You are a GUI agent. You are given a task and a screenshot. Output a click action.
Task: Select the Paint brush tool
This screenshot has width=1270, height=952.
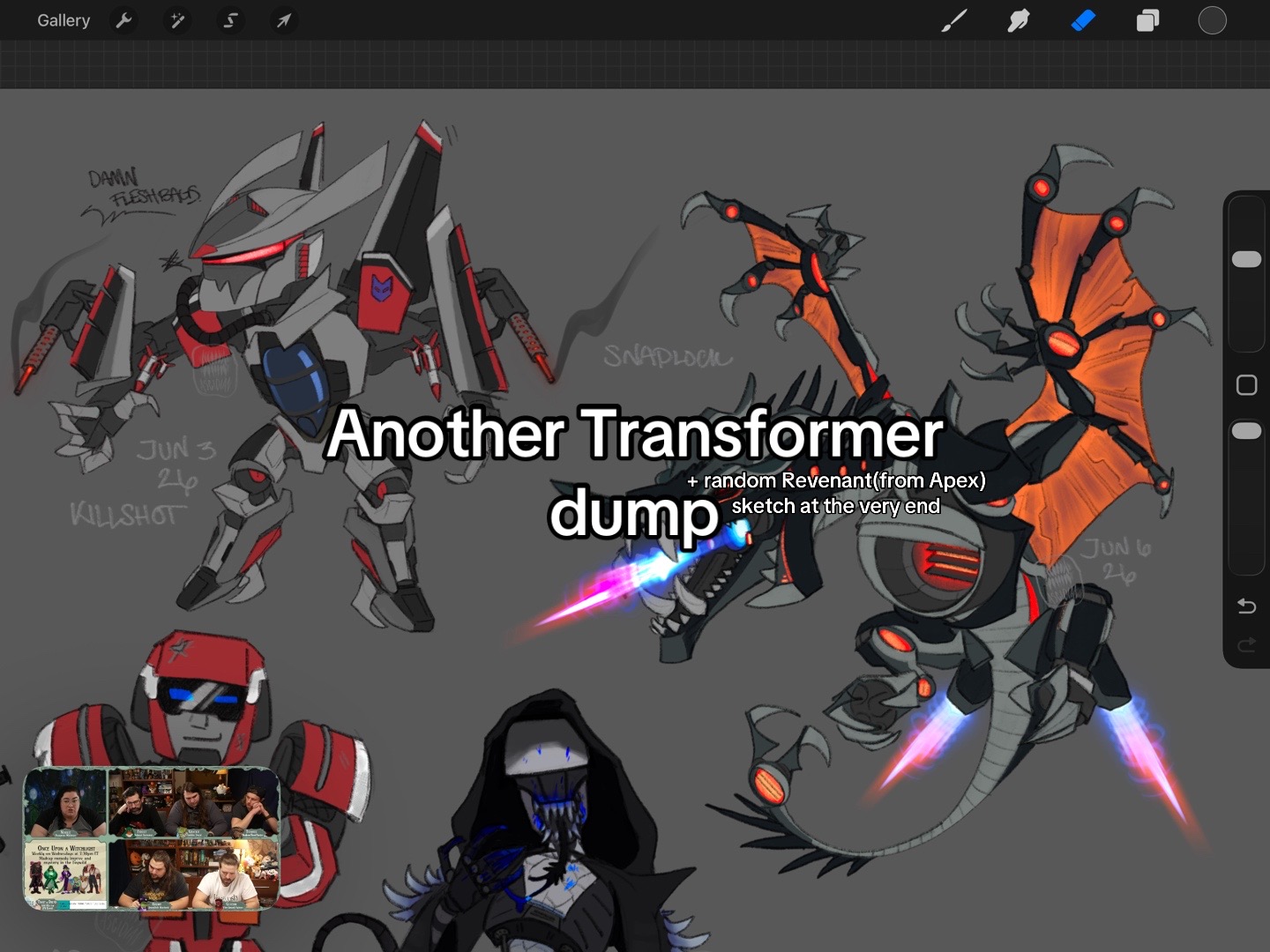[954, 20]
